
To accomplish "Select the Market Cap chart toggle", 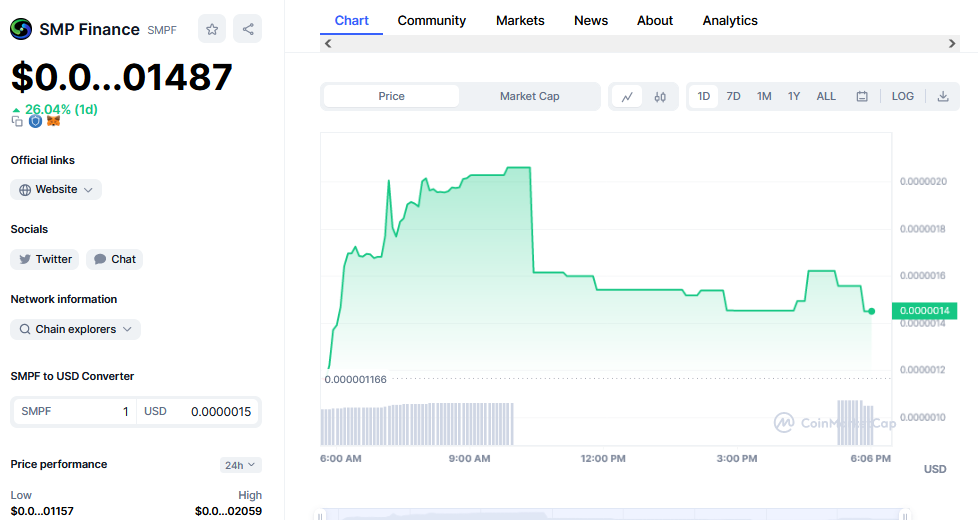I will coord(530,96).
